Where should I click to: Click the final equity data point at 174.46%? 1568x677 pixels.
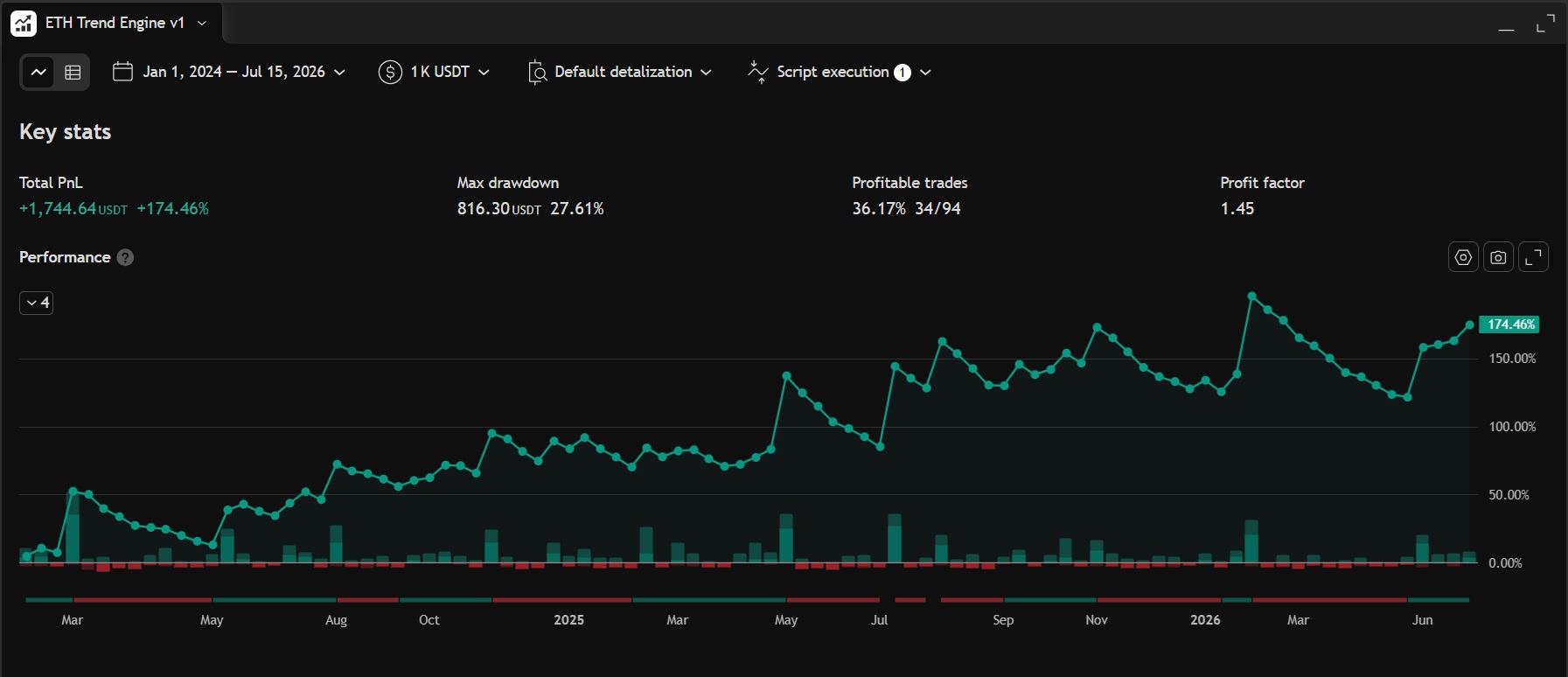coord(1469,325)
